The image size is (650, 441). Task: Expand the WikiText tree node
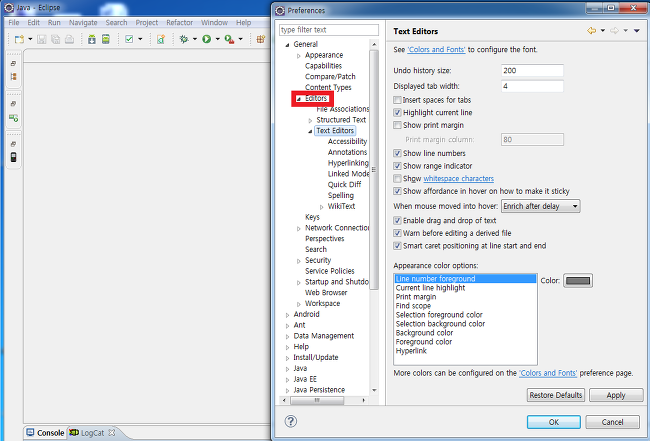click(322, 207)
